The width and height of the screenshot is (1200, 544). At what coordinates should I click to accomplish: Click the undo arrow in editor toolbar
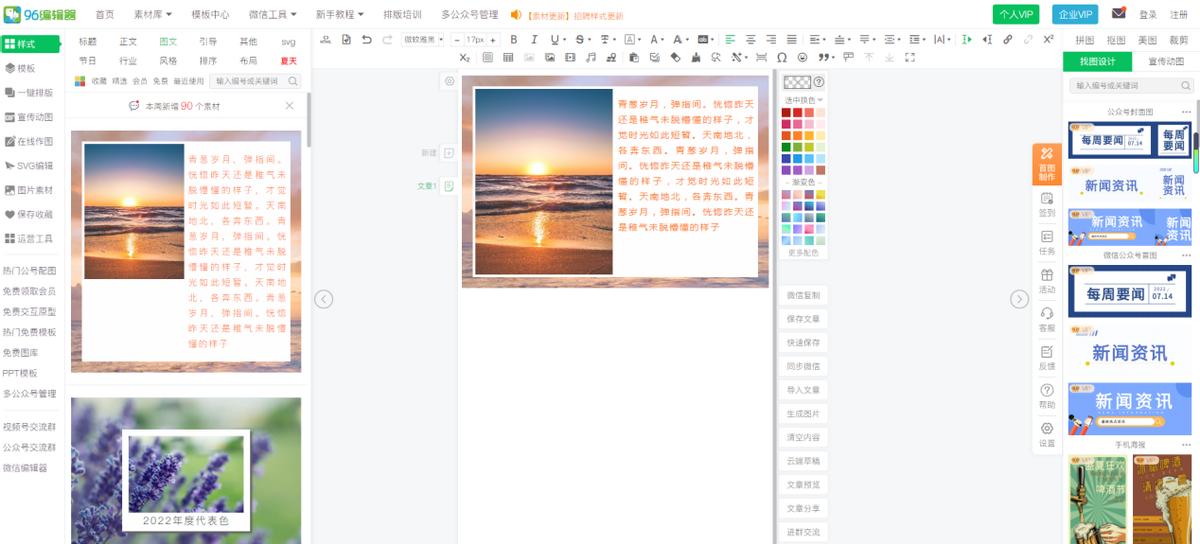tap(366, 40)
